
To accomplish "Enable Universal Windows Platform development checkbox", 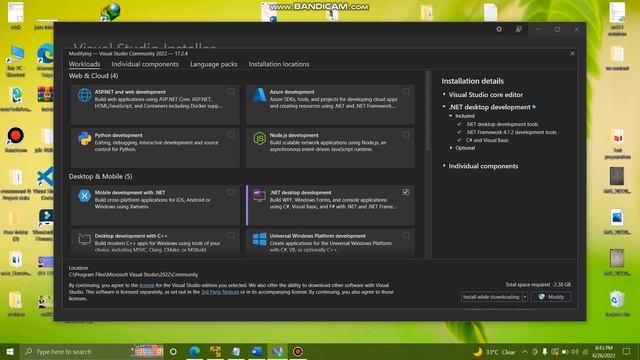I will pos(406,236).
